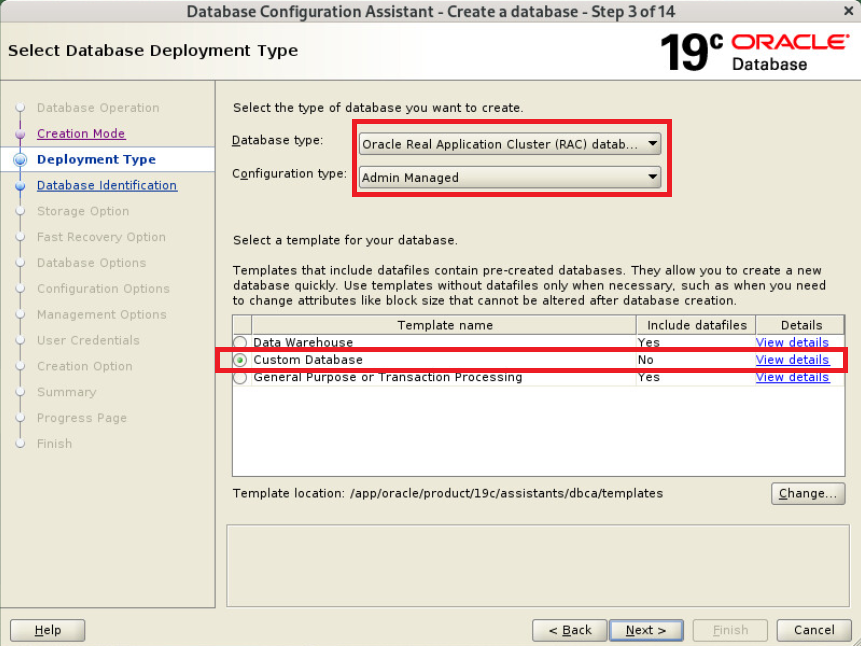The width and height of the screenshot is (861, 646).
Task: Click the Deployment Type step bullet icon
Action: click(20, 159)
